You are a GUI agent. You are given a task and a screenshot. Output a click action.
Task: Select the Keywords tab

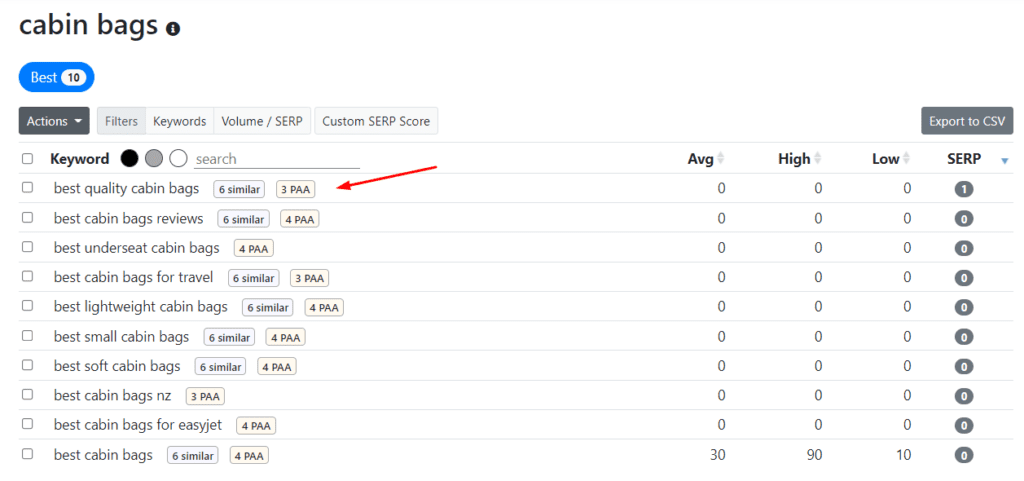179,121
